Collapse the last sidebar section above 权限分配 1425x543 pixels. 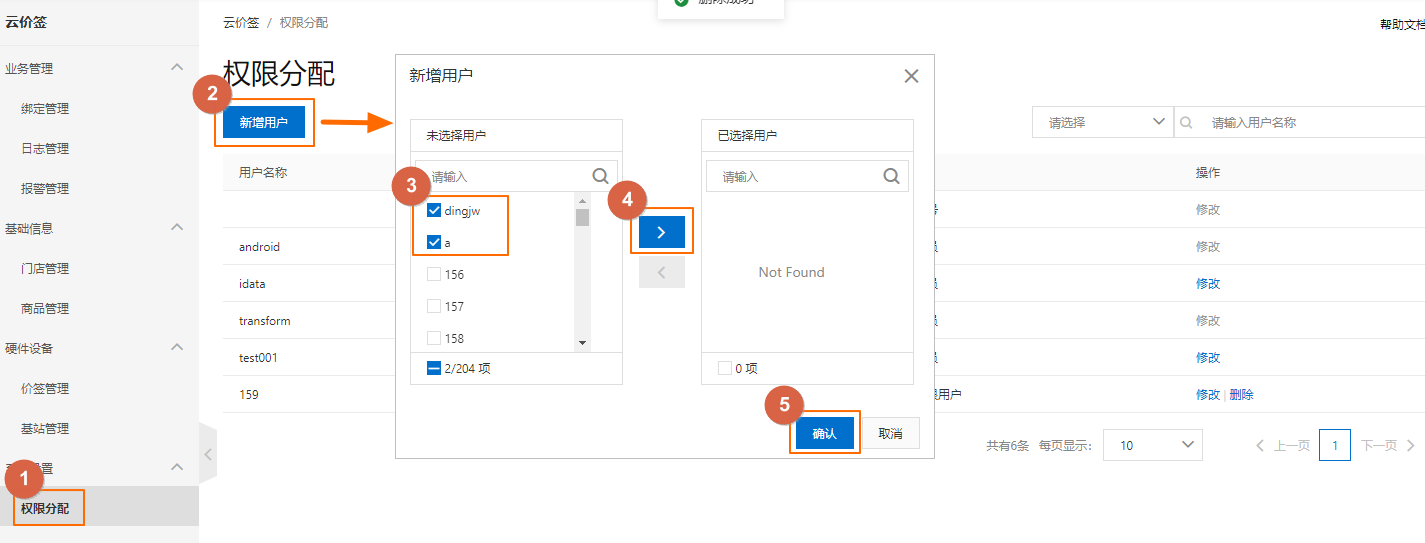coord(177,467)
